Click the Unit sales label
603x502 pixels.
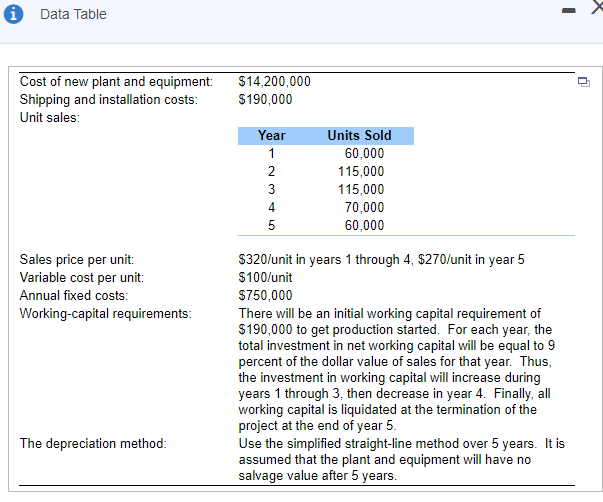[x=50, y=117]
